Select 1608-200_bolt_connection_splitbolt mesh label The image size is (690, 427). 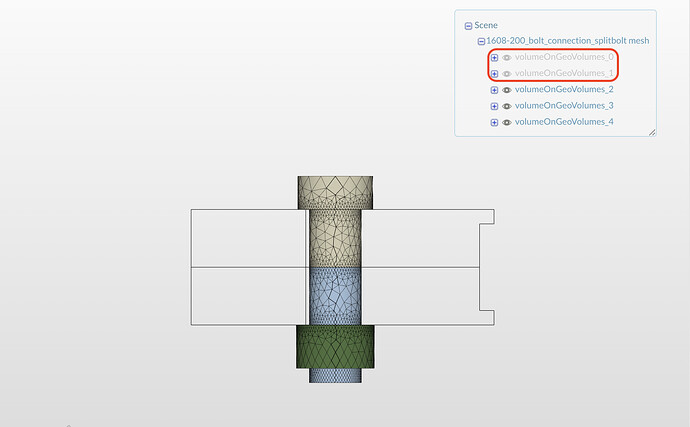click(568, 41)
